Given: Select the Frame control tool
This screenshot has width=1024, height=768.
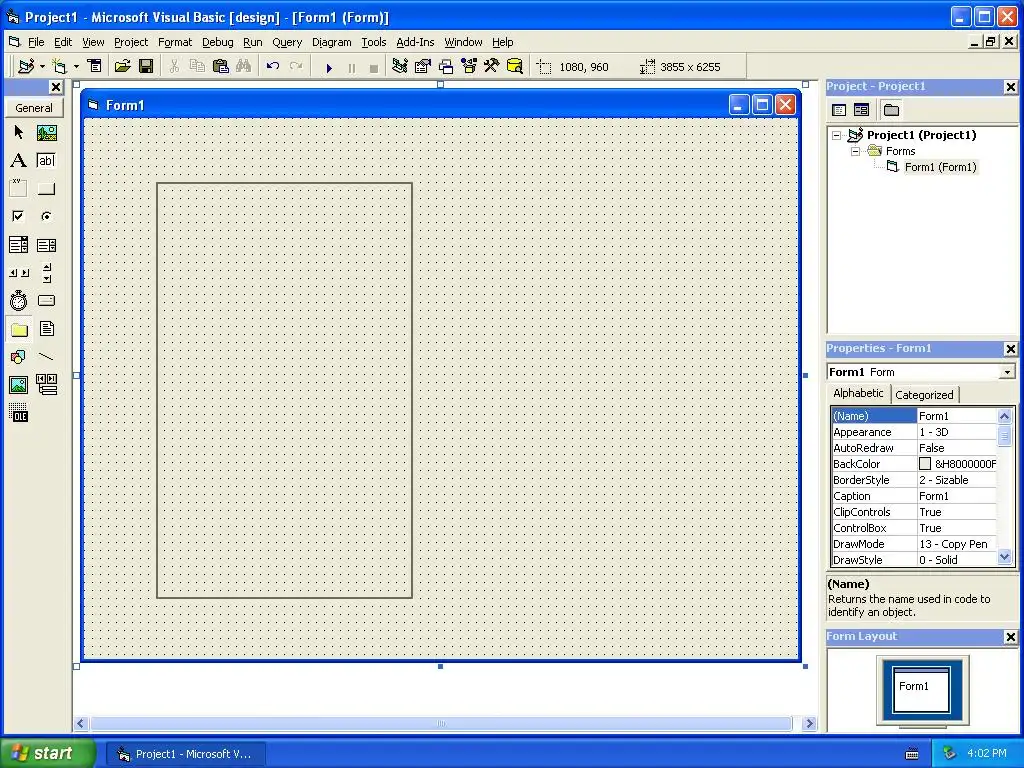Looking at the screenshot, I should (18, 189).
